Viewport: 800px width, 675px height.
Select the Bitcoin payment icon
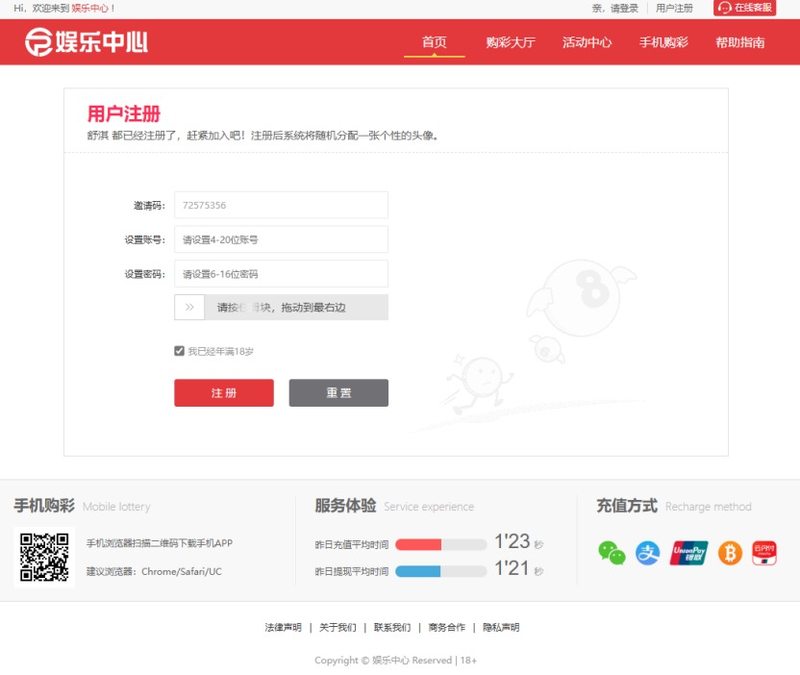click(730, 553)
